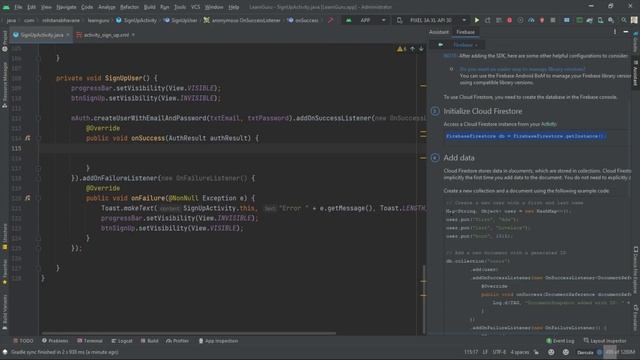Click Assistant panel options (three dots) icon
The height and width of the screenshot is (360, 640).
615,32
